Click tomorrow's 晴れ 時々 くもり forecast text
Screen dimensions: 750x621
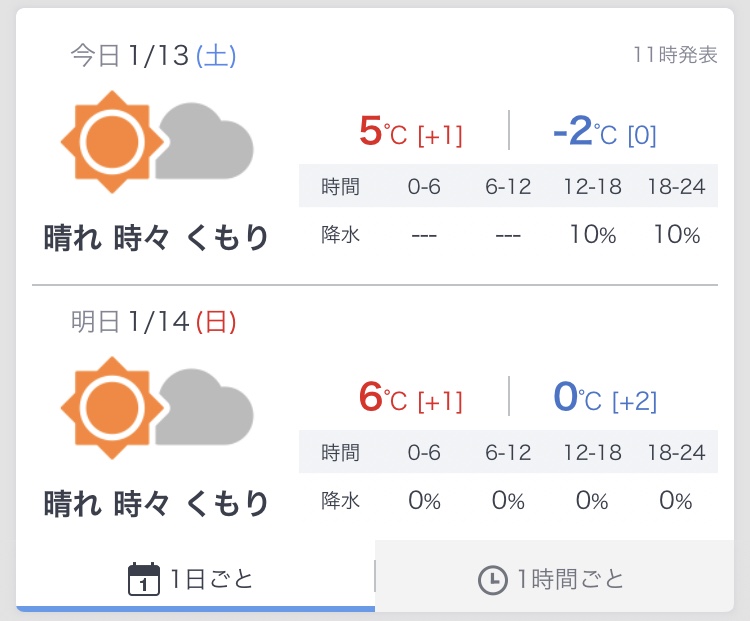(x=157, y=502)
